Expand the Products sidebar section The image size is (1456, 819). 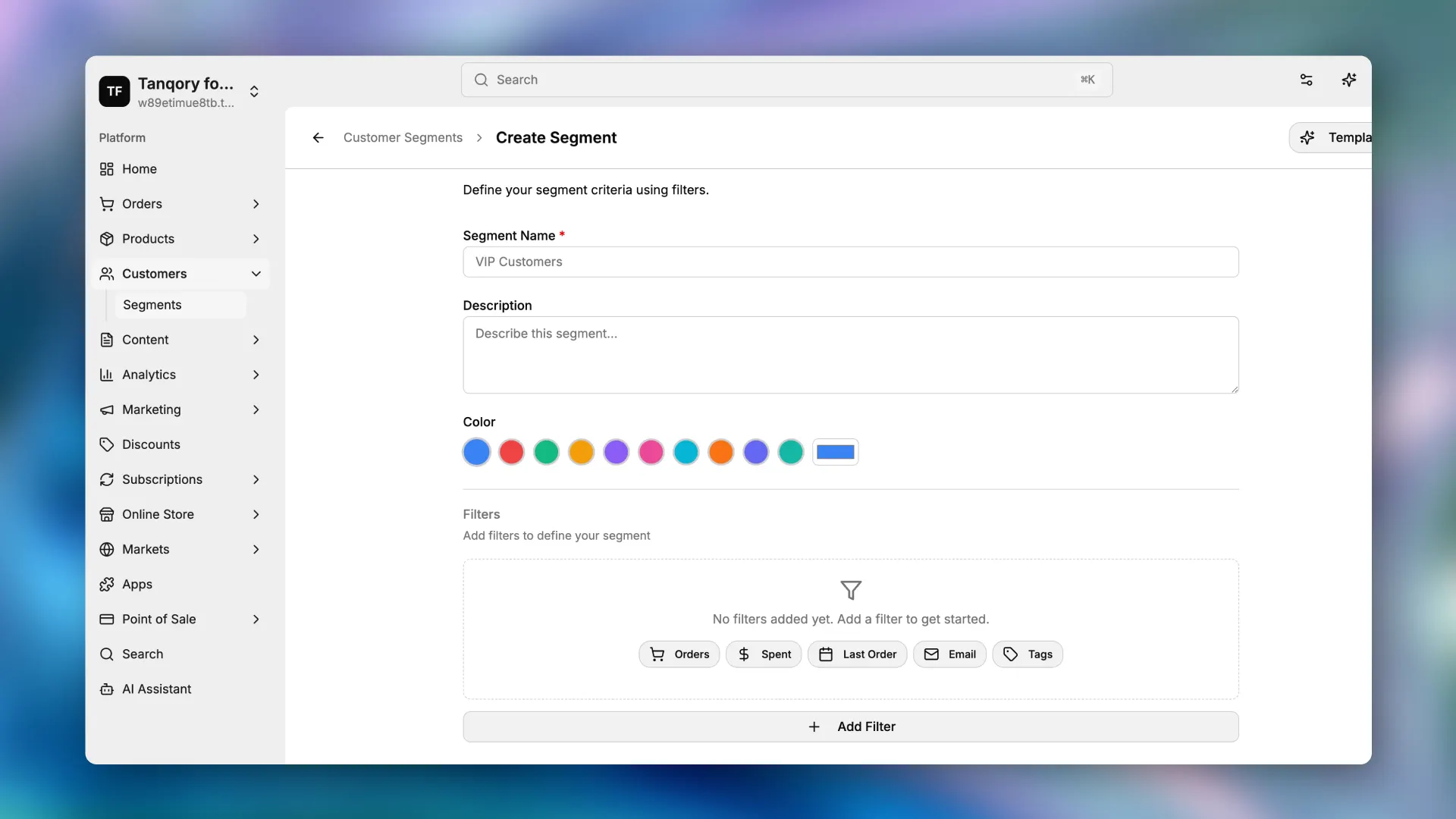(256, 239)
